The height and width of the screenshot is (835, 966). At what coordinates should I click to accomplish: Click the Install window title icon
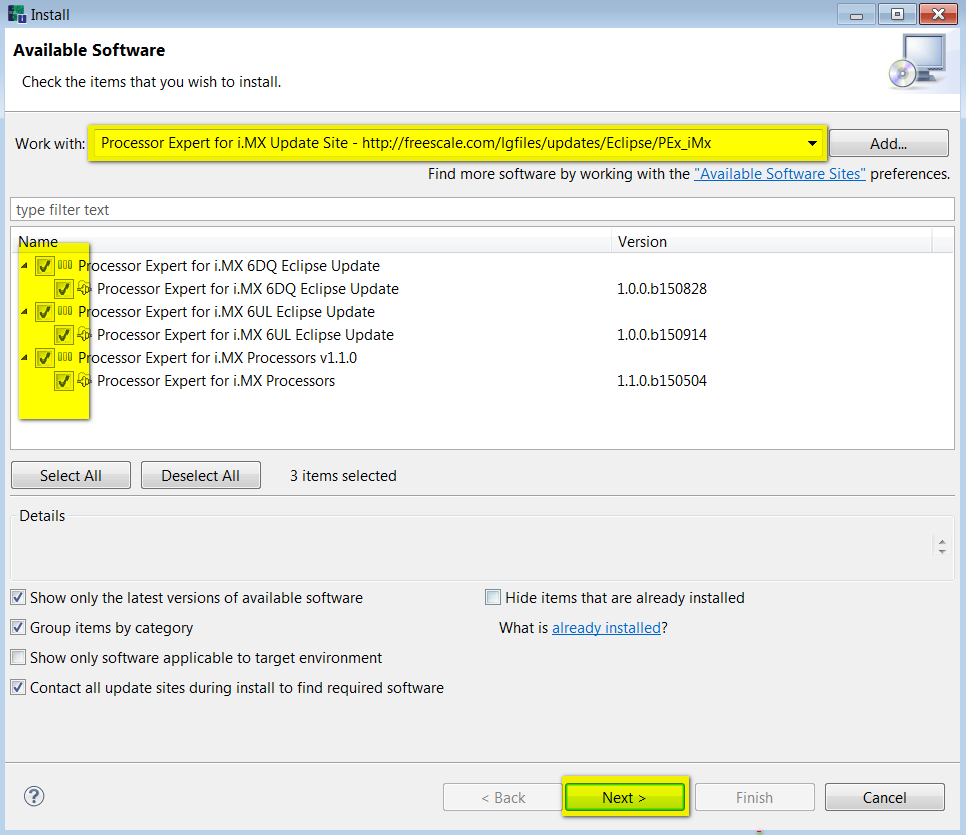point(17,14)
